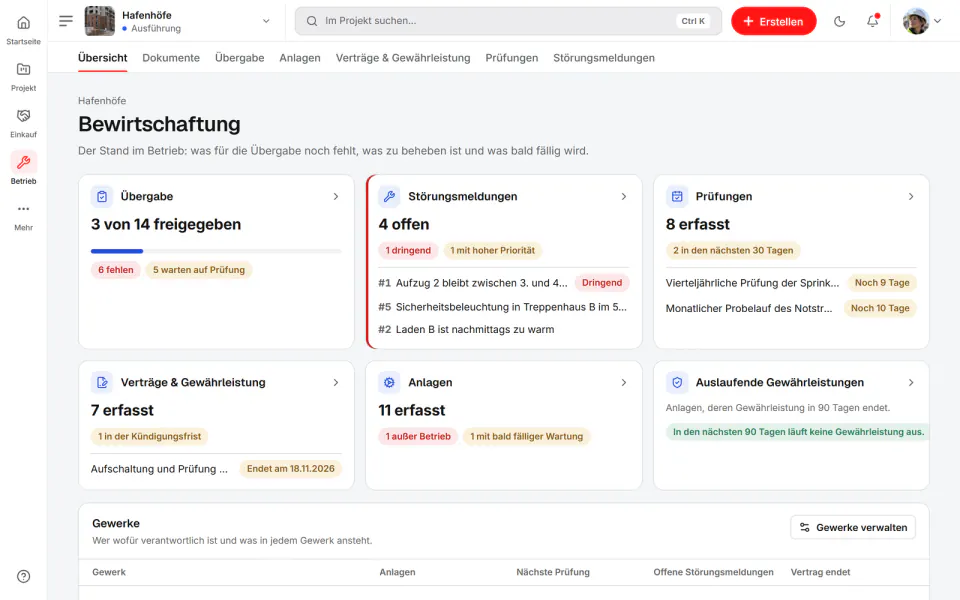Go to the Prüfungen tab
The width and height of the screenshot is (960, 600).
[x=512, y=58]
